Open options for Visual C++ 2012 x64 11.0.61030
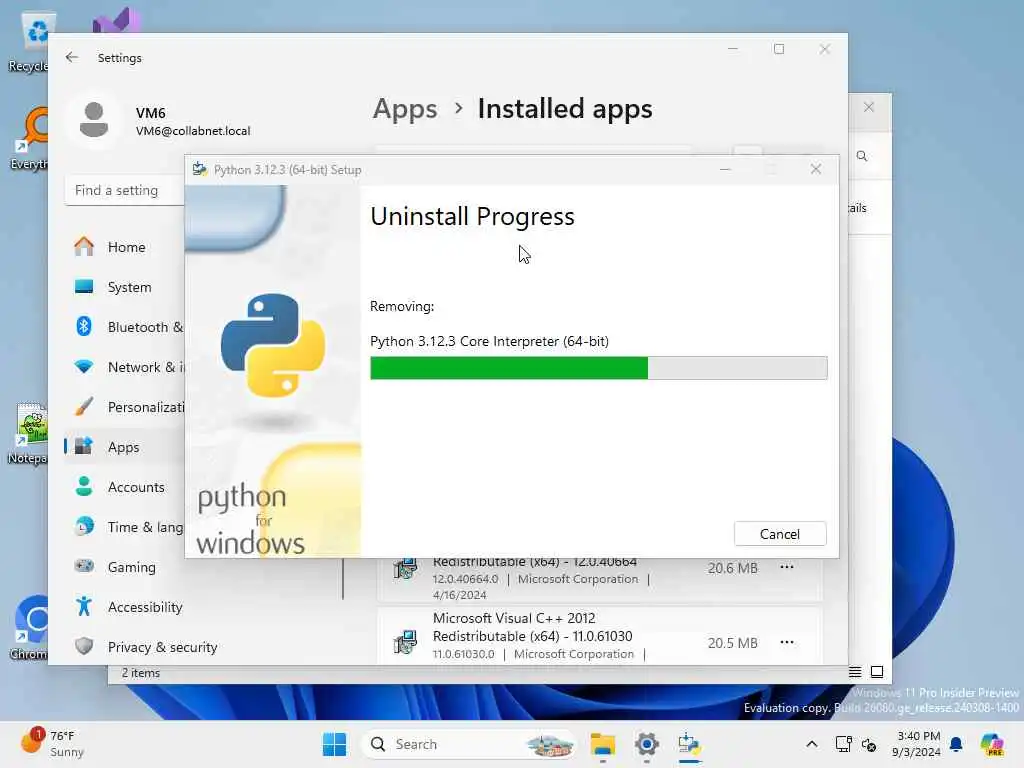Viewport: 1024px width, 768px height. (787, 642)
